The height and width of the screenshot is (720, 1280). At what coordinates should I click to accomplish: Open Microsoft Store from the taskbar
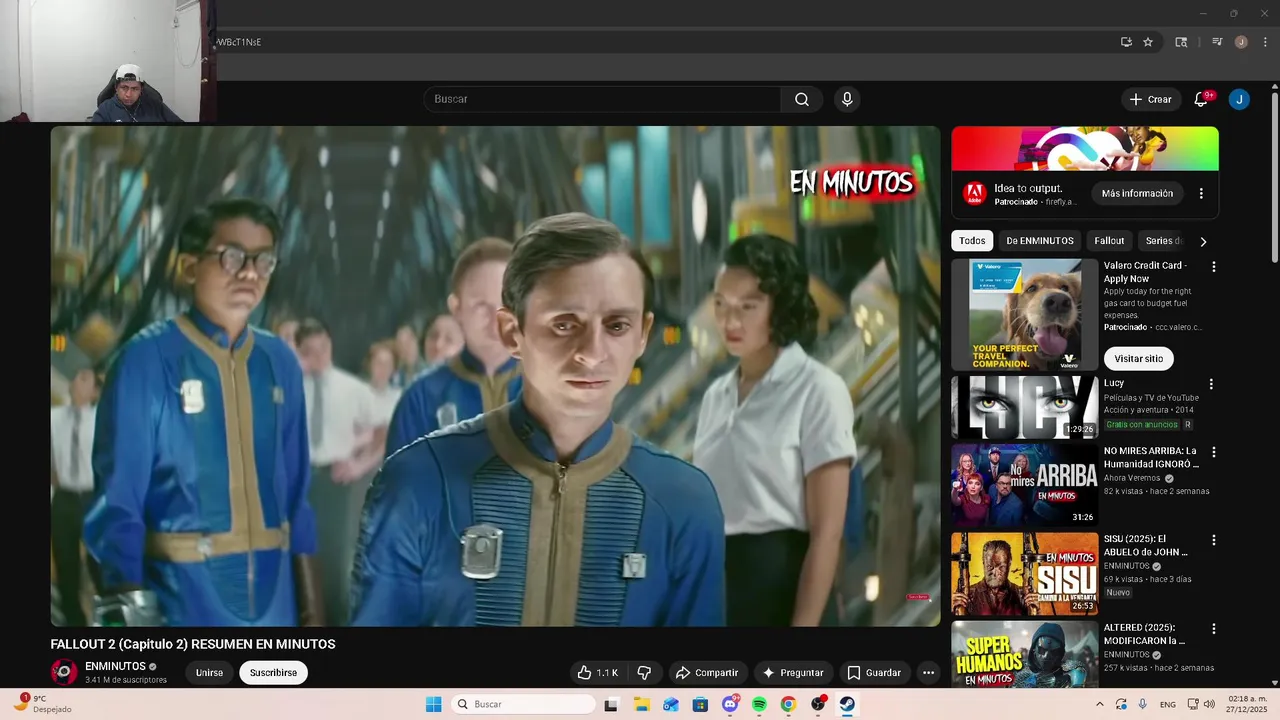pyautogui.click(x=700, y=704)
